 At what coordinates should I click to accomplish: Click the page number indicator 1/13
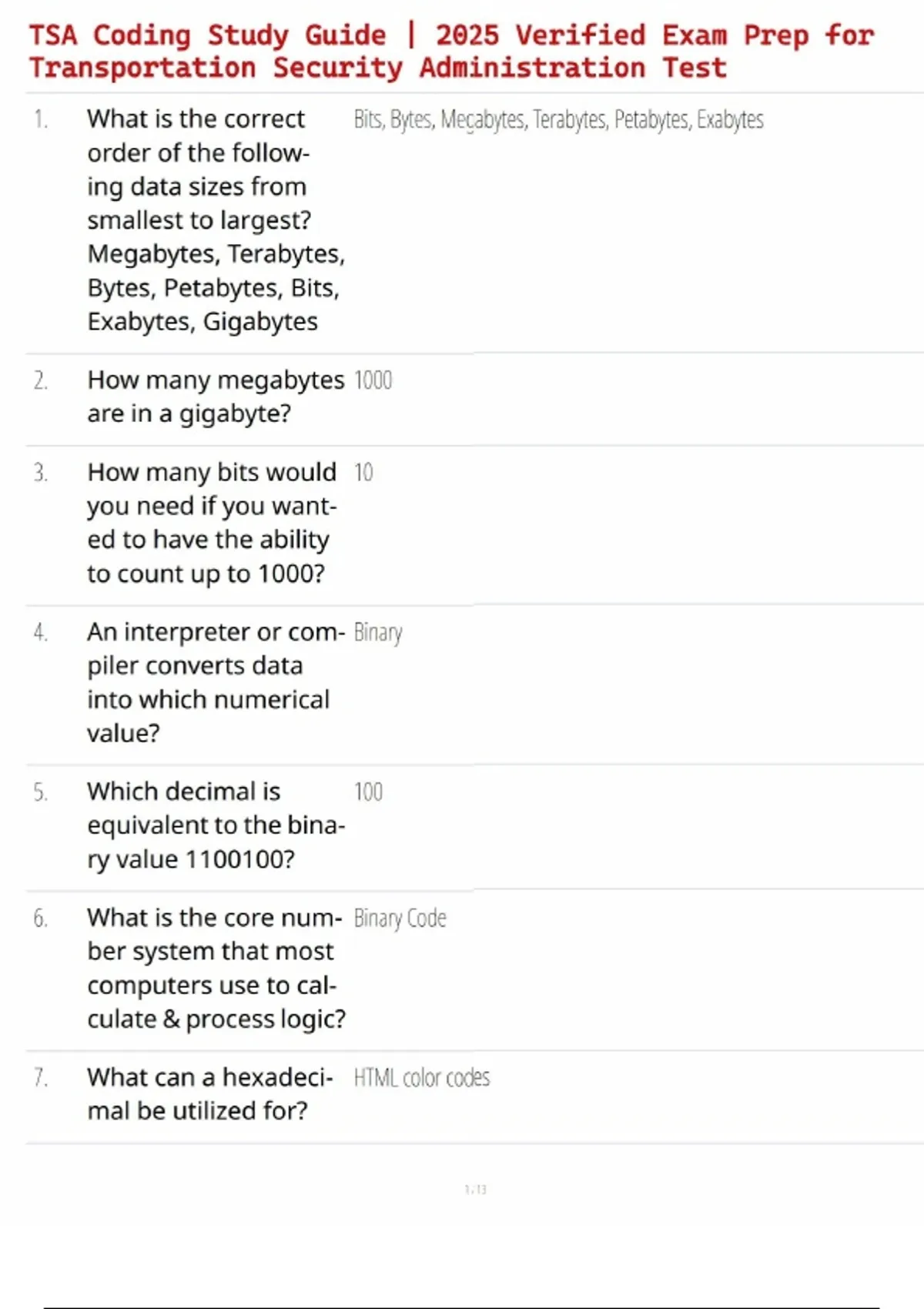[475, 1190]
